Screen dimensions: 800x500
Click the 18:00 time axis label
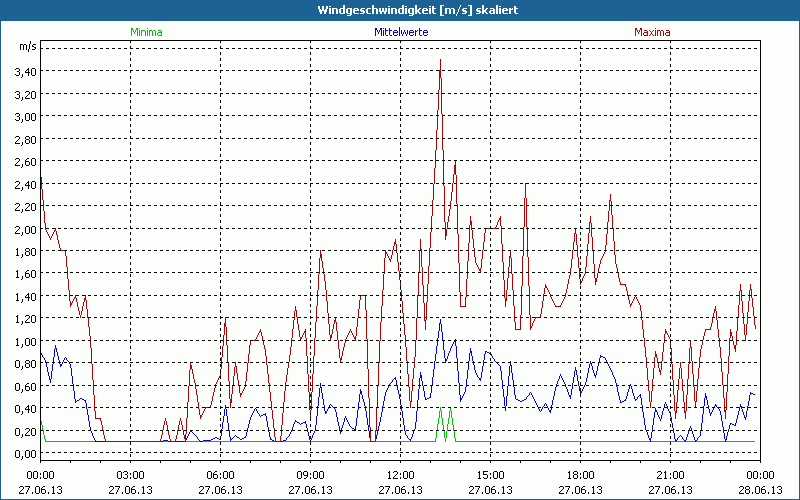pyautogui.click(x=580, y=474)
